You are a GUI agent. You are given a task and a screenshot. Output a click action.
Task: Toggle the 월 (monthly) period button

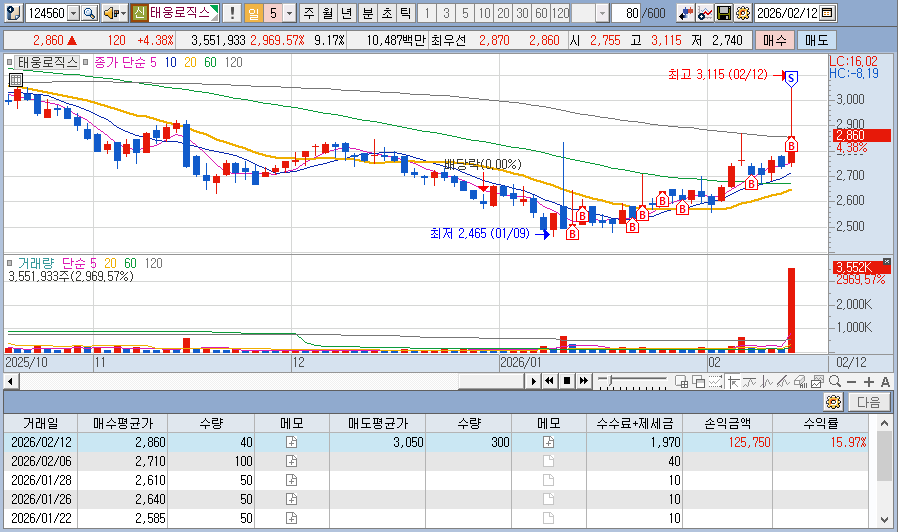tap(328, 13)
